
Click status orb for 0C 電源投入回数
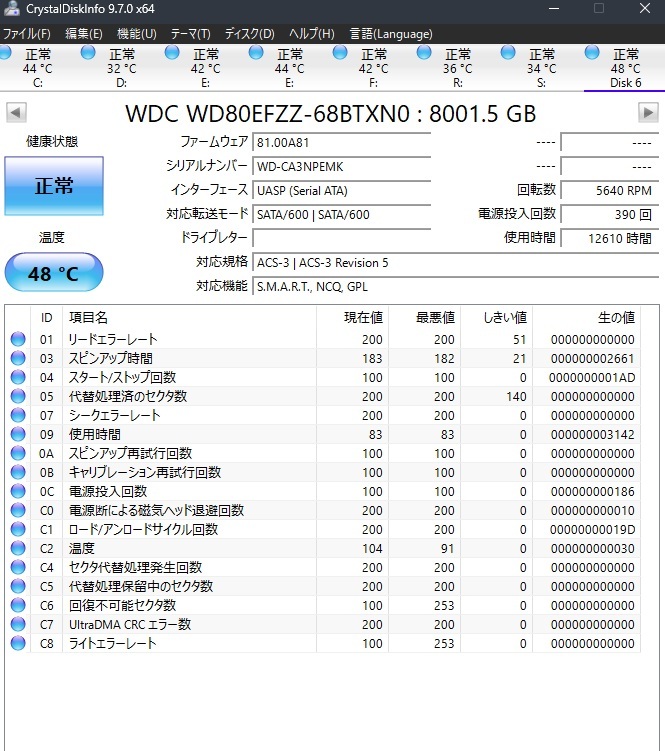pyautogui.click(x=18, y=491)
